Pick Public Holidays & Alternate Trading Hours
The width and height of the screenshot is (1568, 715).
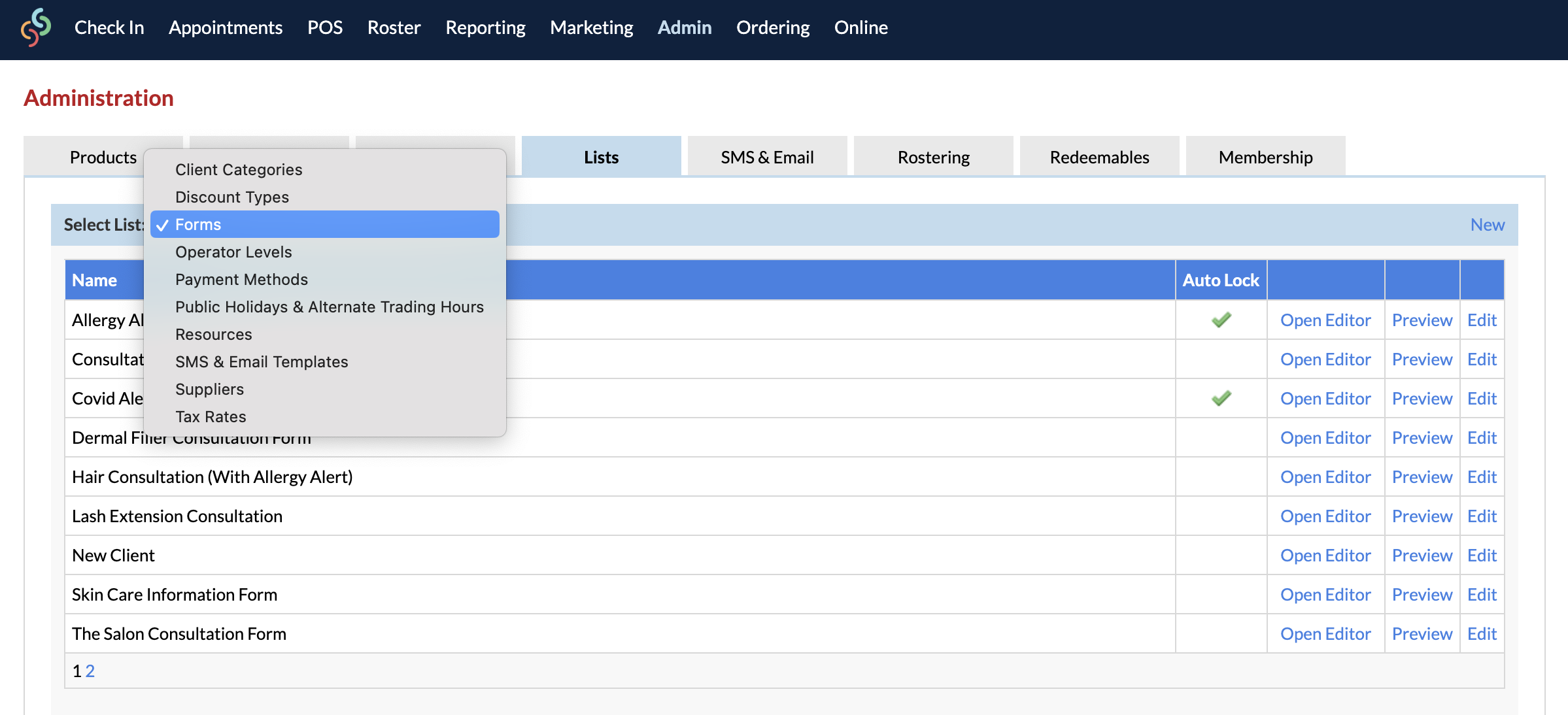325,307
